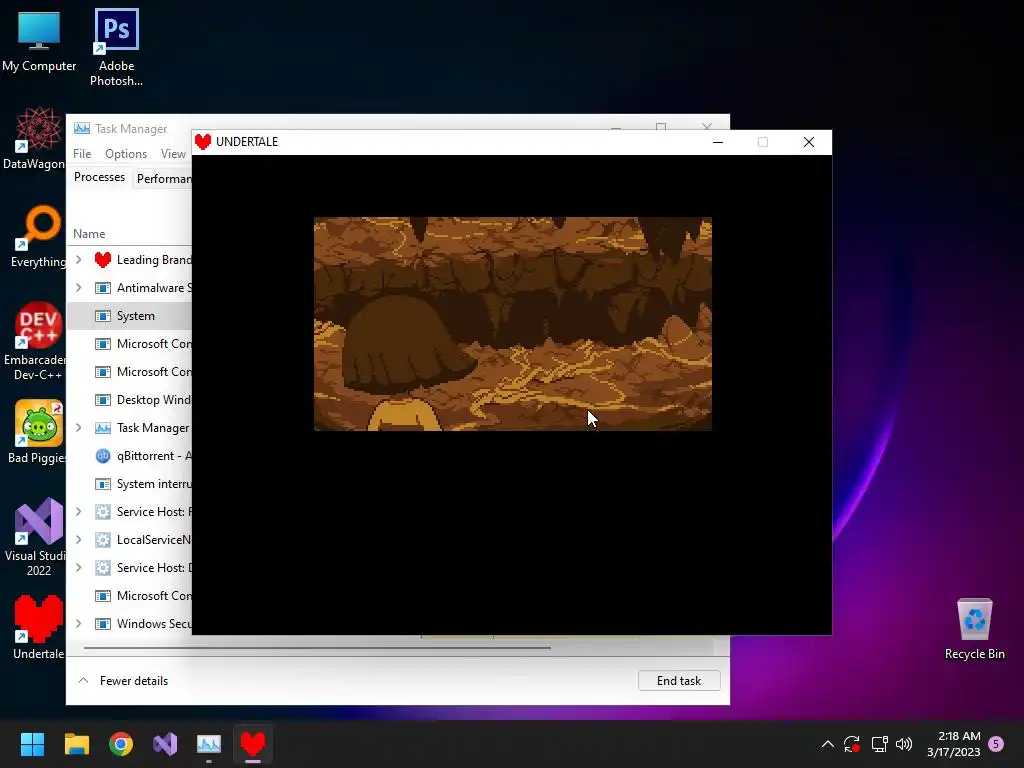Click the qBittorrent process icon
Viewport: 1024px width, 768px height.
tap(103, 456)
